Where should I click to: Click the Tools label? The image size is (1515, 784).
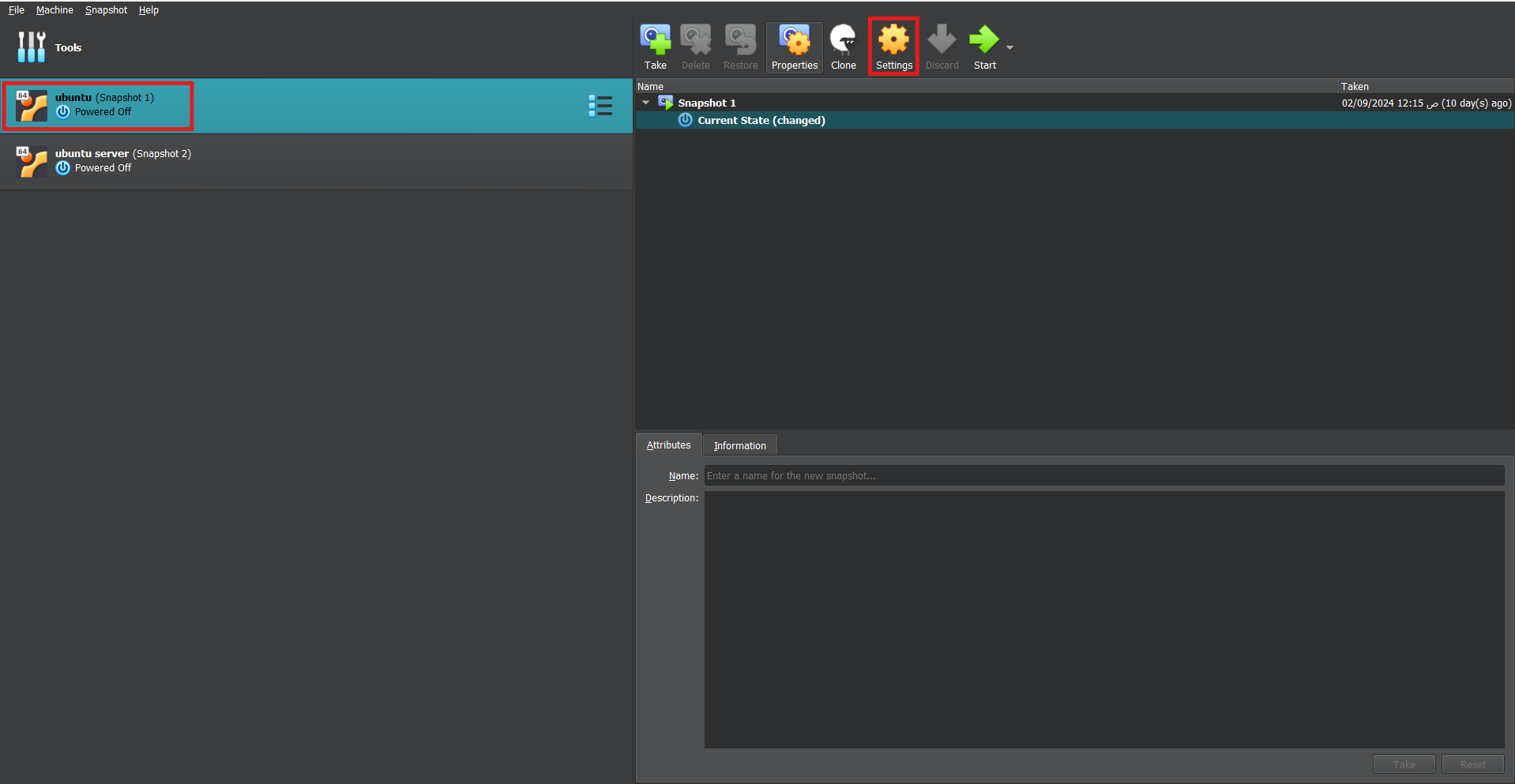(68, 48)
